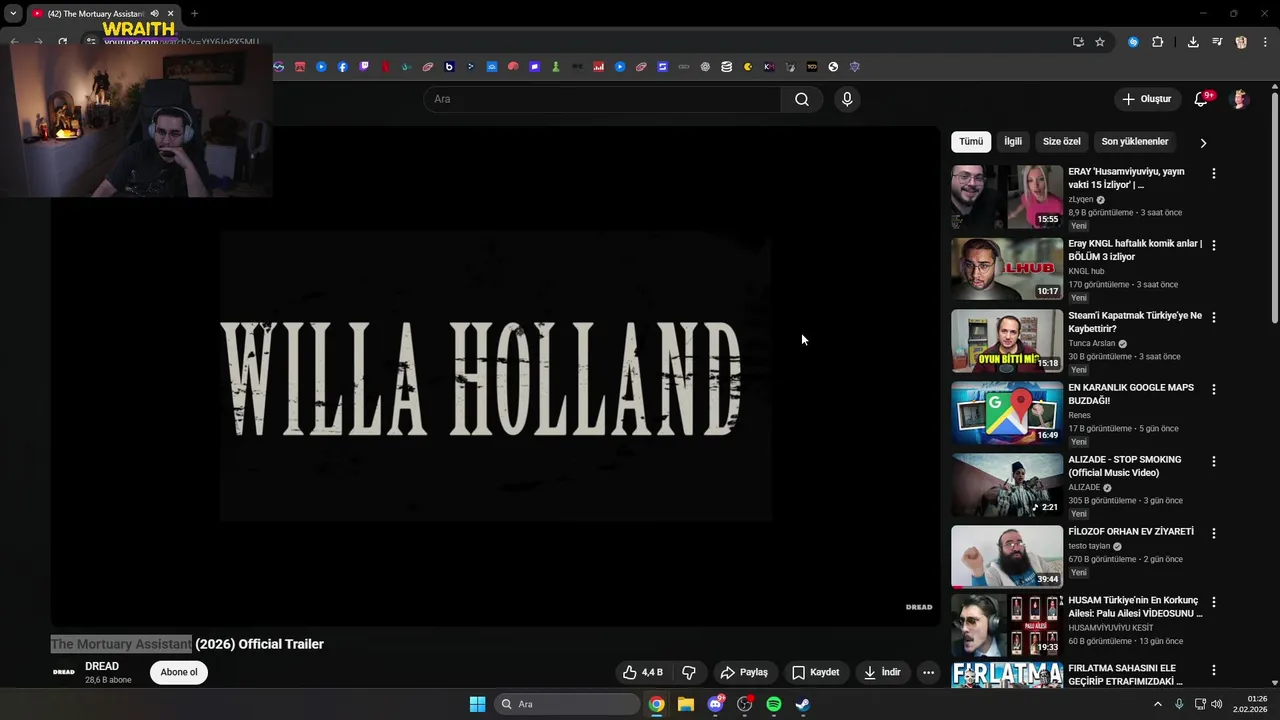The width and height of the screenshot is (1280, 720).
Task: Open options menu for FİLOZOF ORHAN video
Action: [1214, 533]
